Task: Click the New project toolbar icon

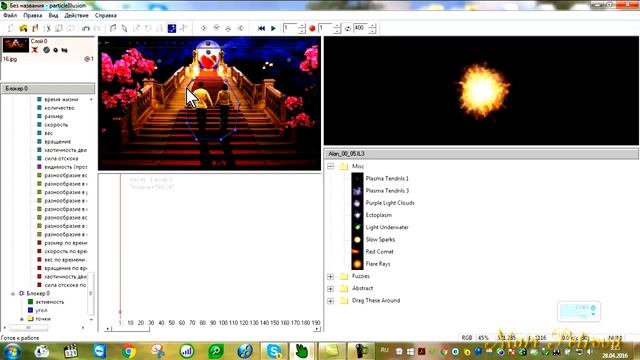Action: (11, 28)
